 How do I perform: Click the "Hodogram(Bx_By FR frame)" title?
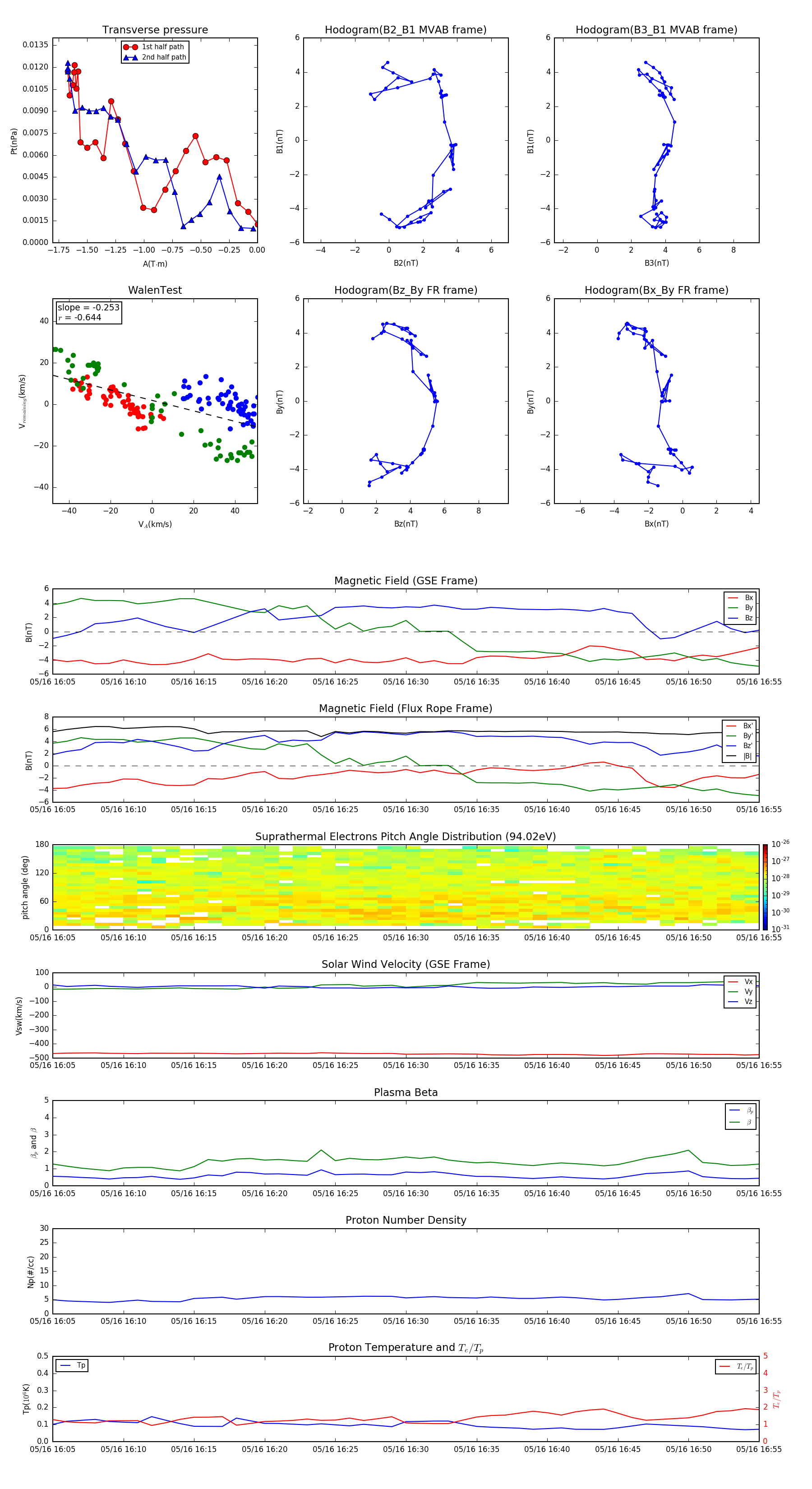click(656, 290)
